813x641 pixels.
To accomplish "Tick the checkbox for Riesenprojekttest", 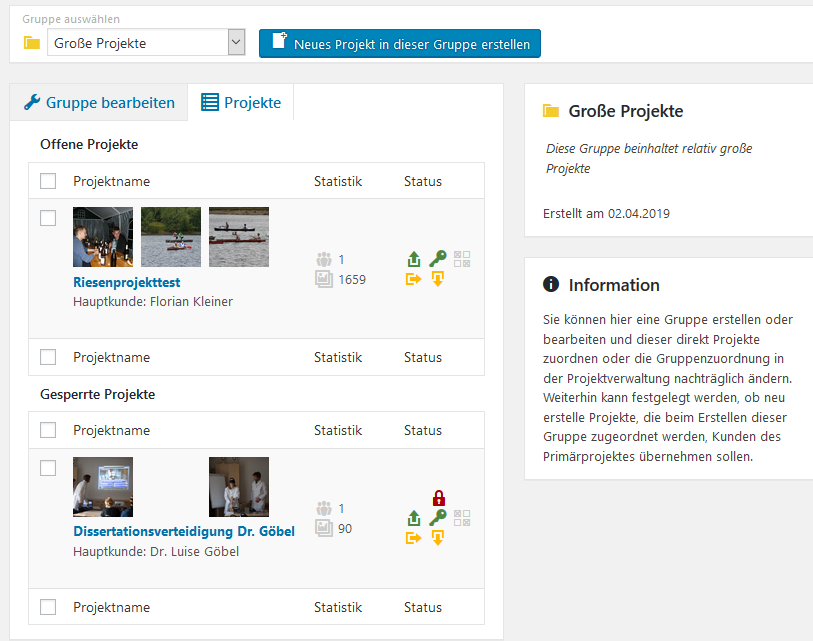I will pyautogui.click(x=48, y=218).
